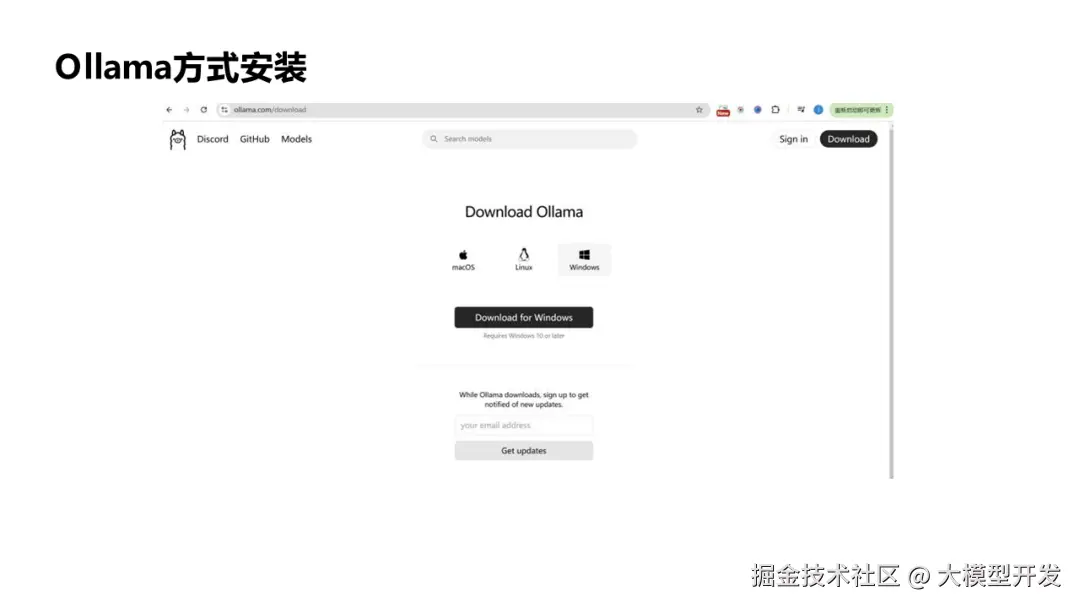Open the browser extensions puzzle icon
The width and height of the screenshot is (1080, 608).
click(x=776, y=109)
